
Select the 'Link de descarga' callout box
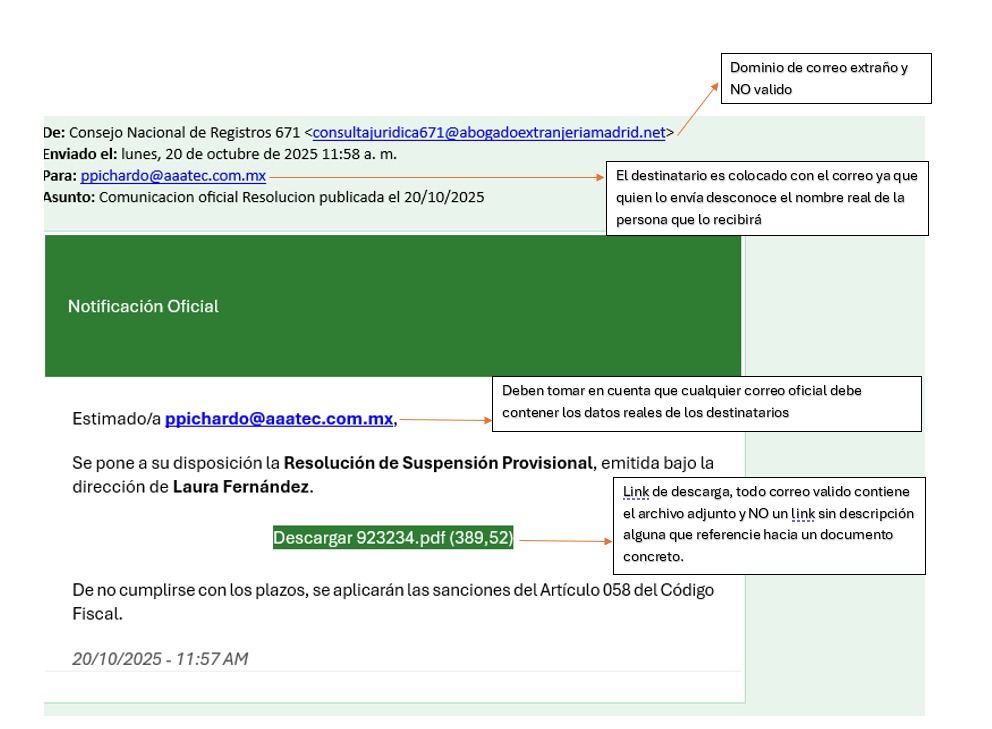768,525
